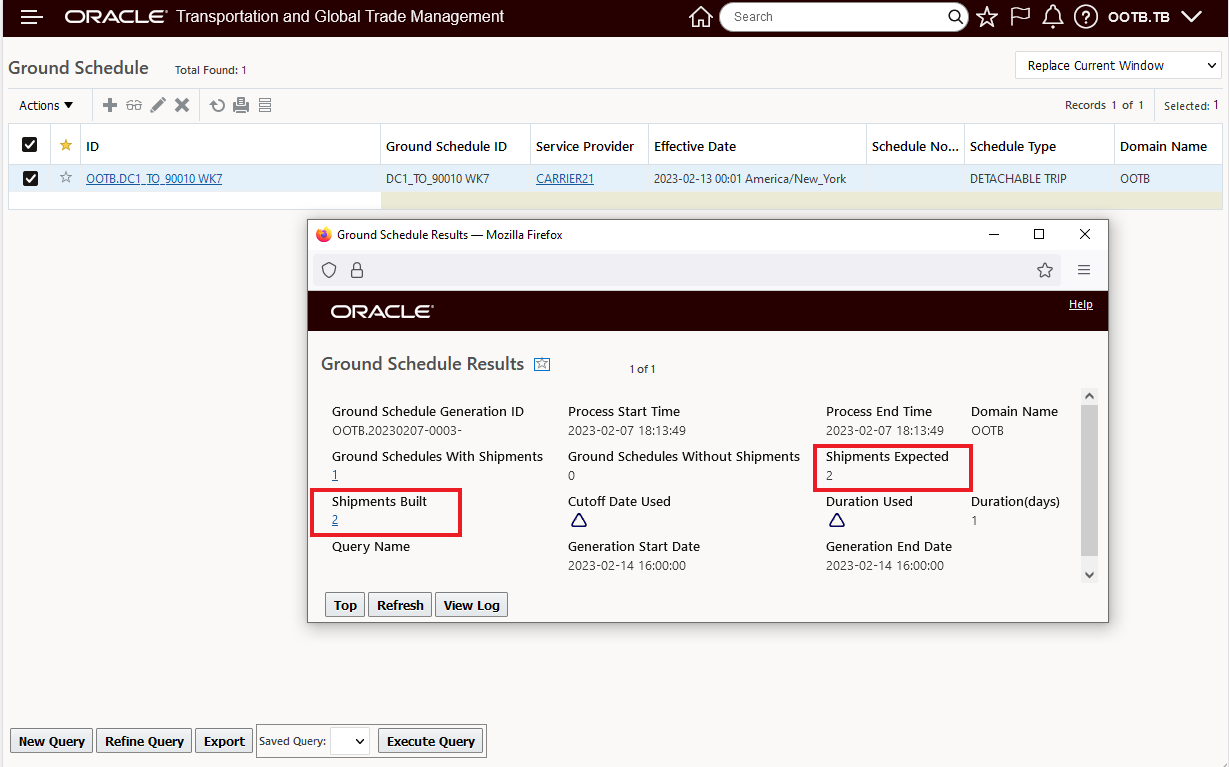Click Duration Used triangle icon
Viewport: 1229px width, 767px height.
pos(836,520)
